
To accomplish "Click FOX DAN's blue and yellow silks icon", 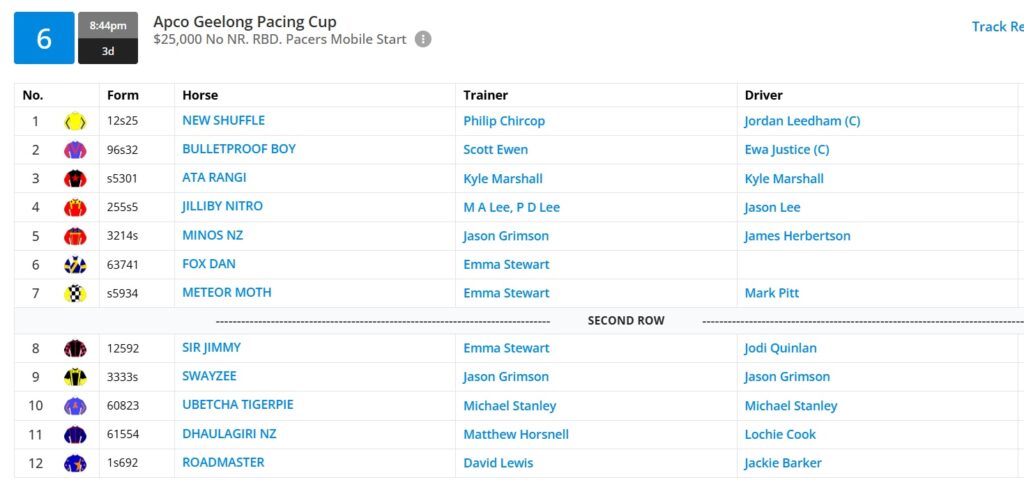I will click(75, 265).
